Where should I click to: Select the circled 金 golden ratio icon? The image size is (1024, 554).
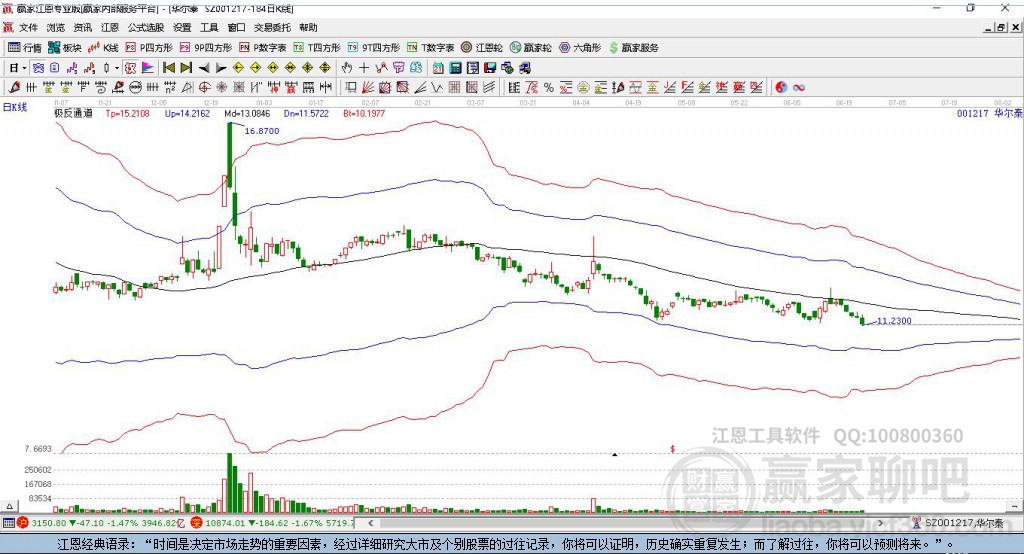tap(583, 88)
